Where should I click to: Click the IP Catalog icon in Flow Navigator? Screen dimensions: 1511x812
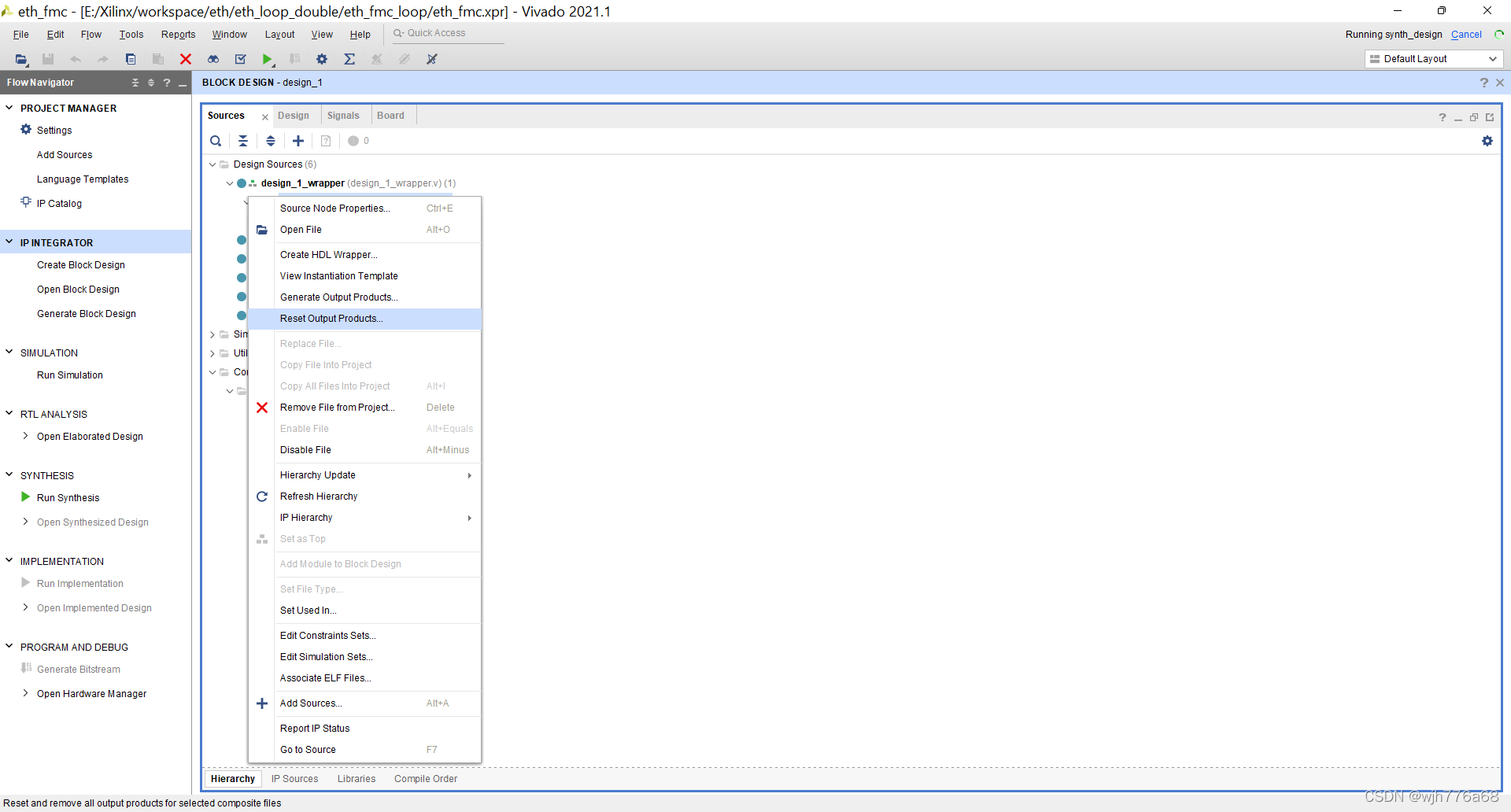coord(26,203)
